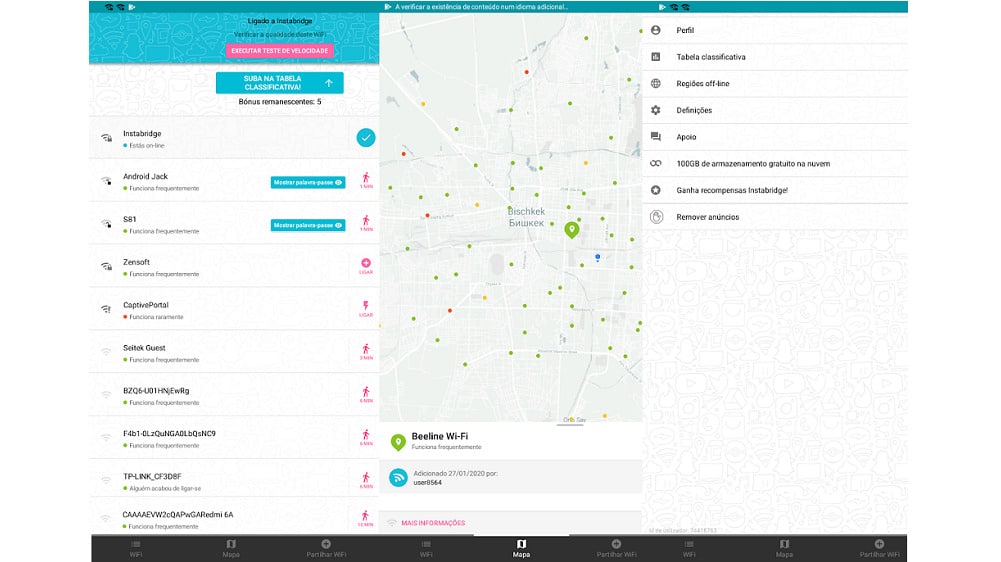Open Ganha recompensas Instabridge entry
This screenshot has width=1001, height=562.
click(775, 190)
